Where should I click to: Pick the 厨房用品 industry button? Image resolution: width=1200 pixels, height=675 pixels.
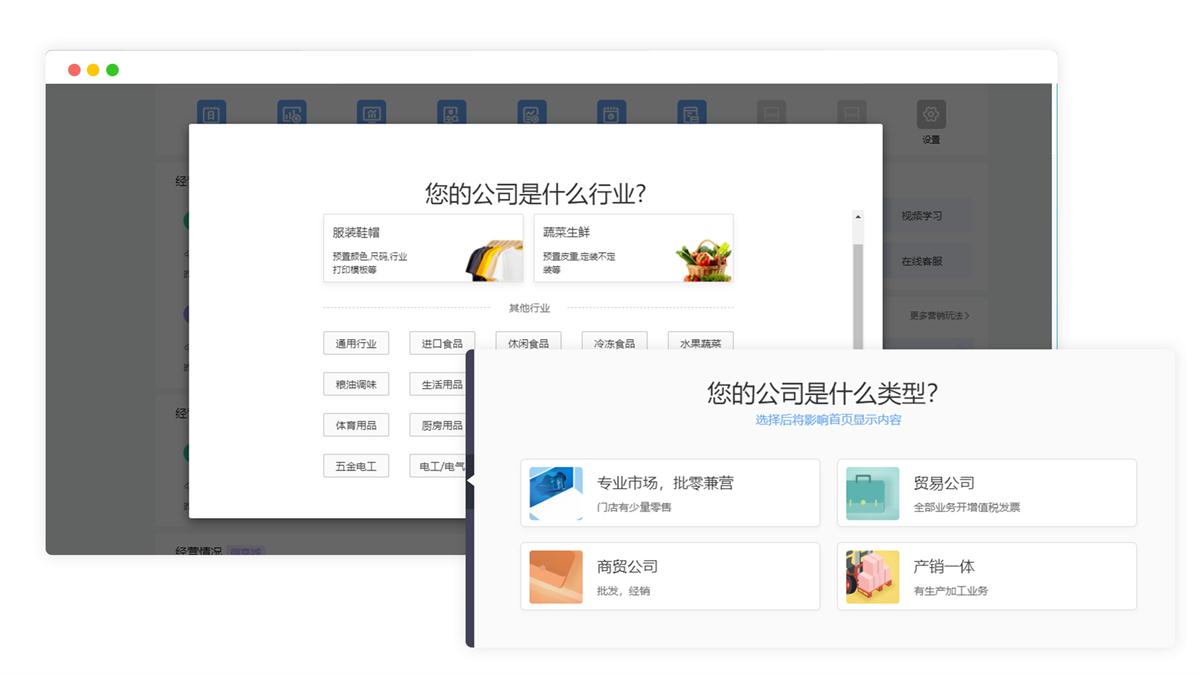[439, 425]
